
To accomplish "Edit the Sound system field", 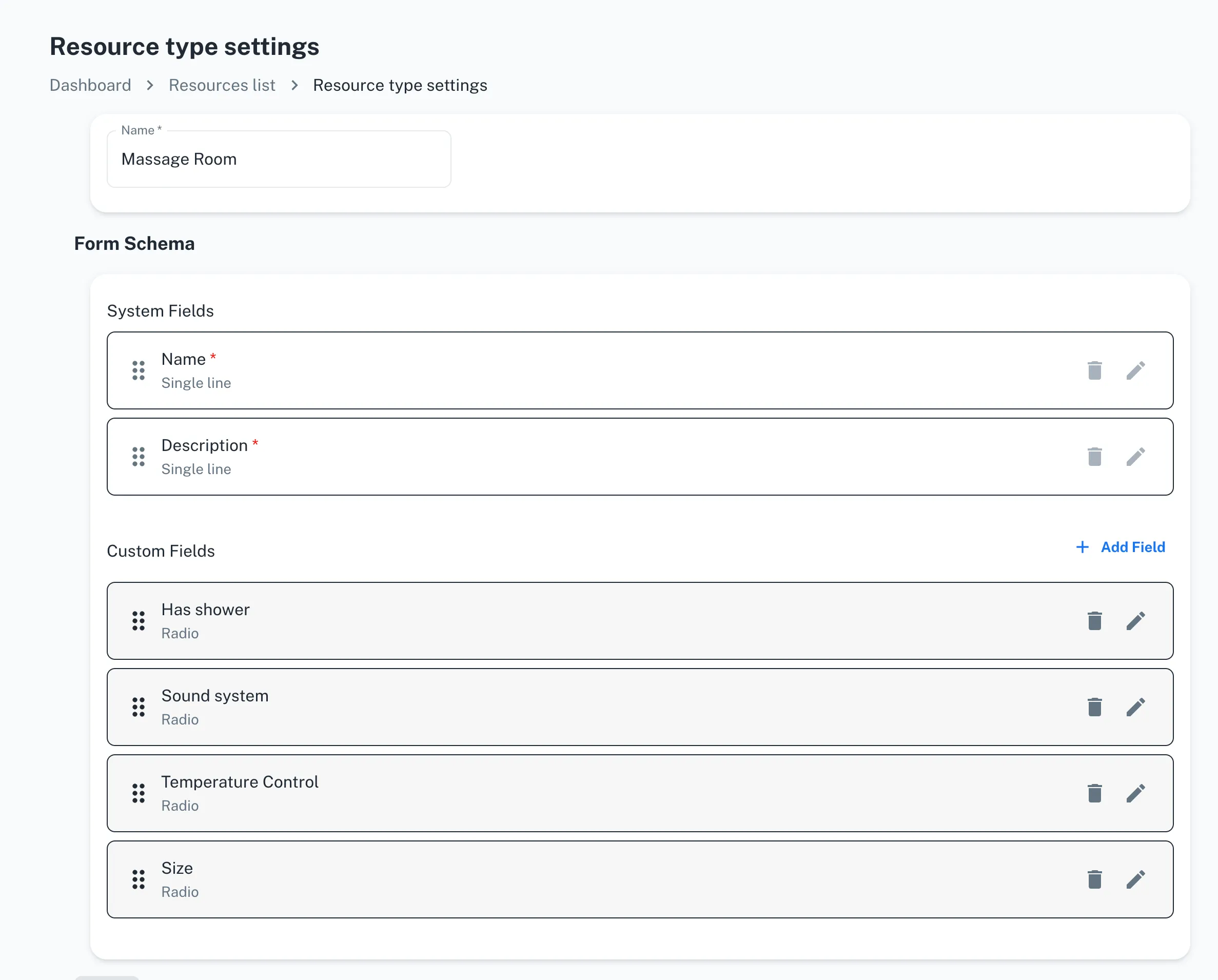I will click(x=1135, y=707).
